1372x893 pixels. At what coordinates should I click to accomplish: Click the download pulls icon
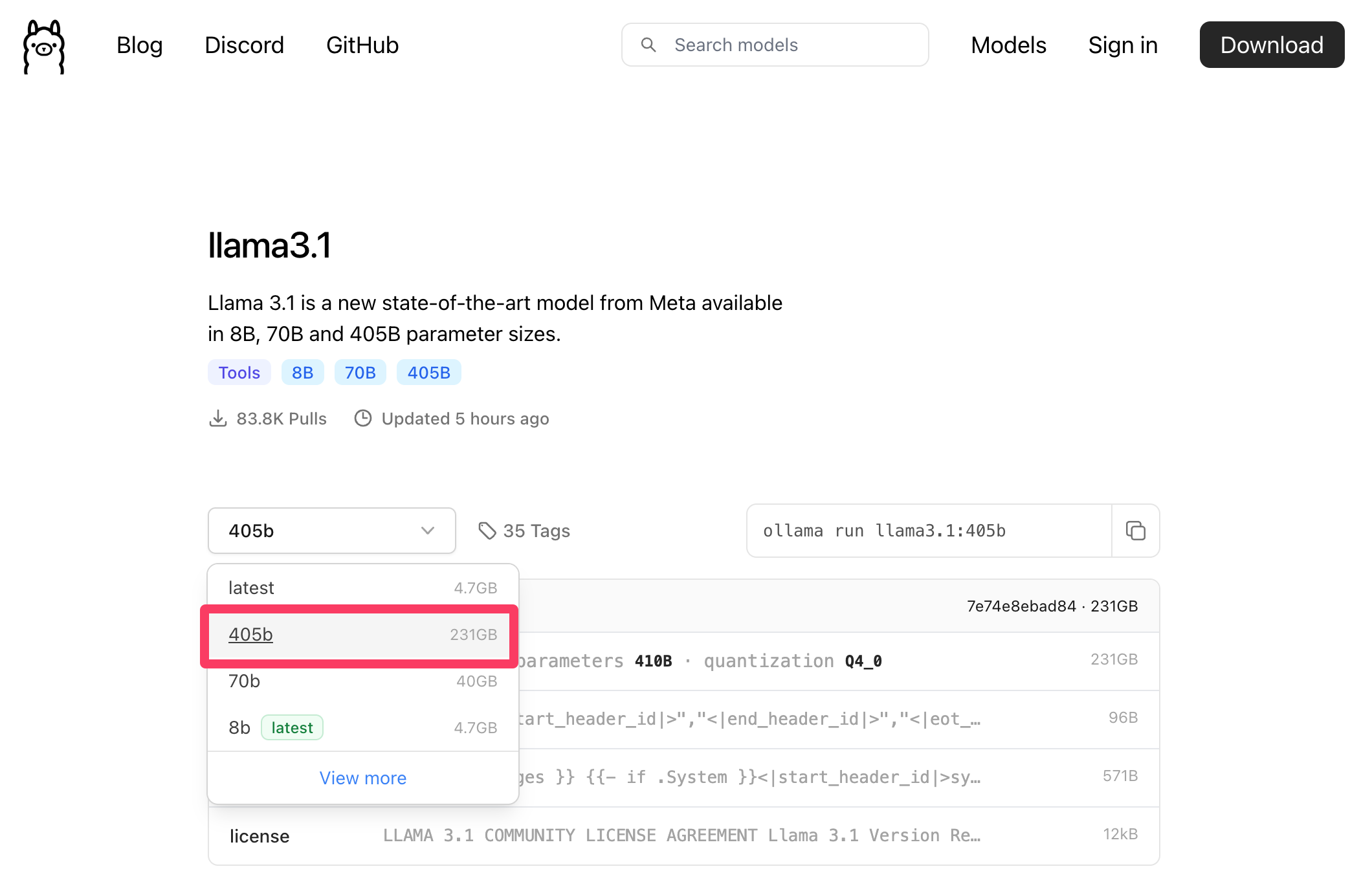tap(218, 419)
